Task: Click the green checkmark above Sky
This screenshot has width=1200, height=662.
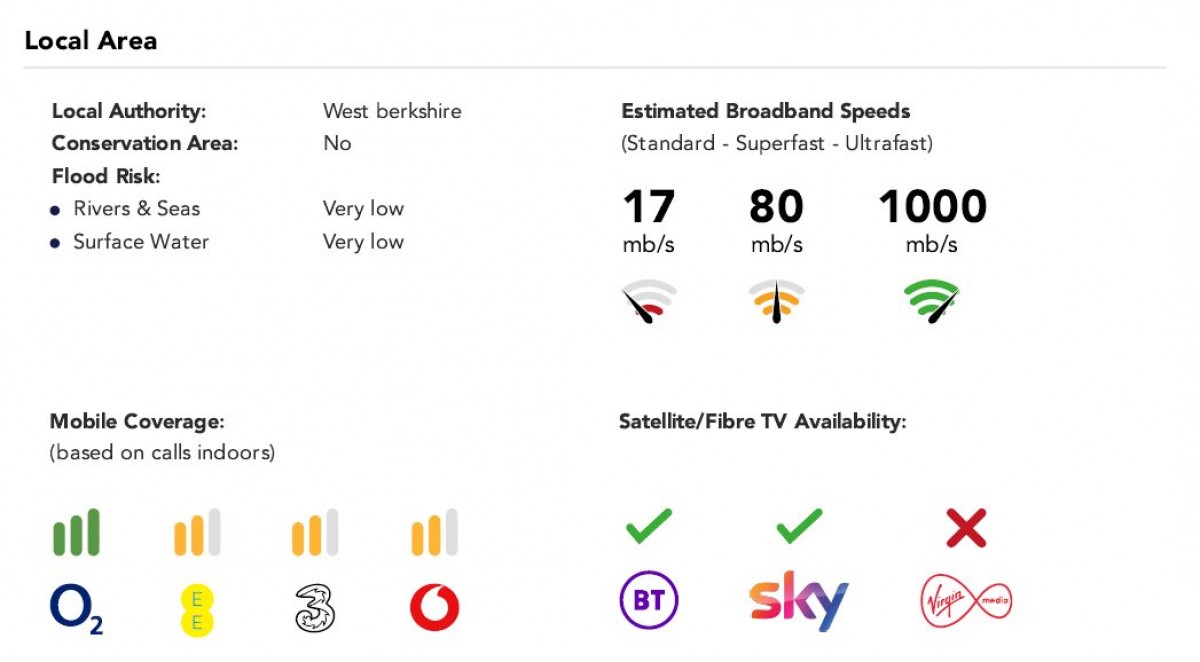Action: point(799,526)
